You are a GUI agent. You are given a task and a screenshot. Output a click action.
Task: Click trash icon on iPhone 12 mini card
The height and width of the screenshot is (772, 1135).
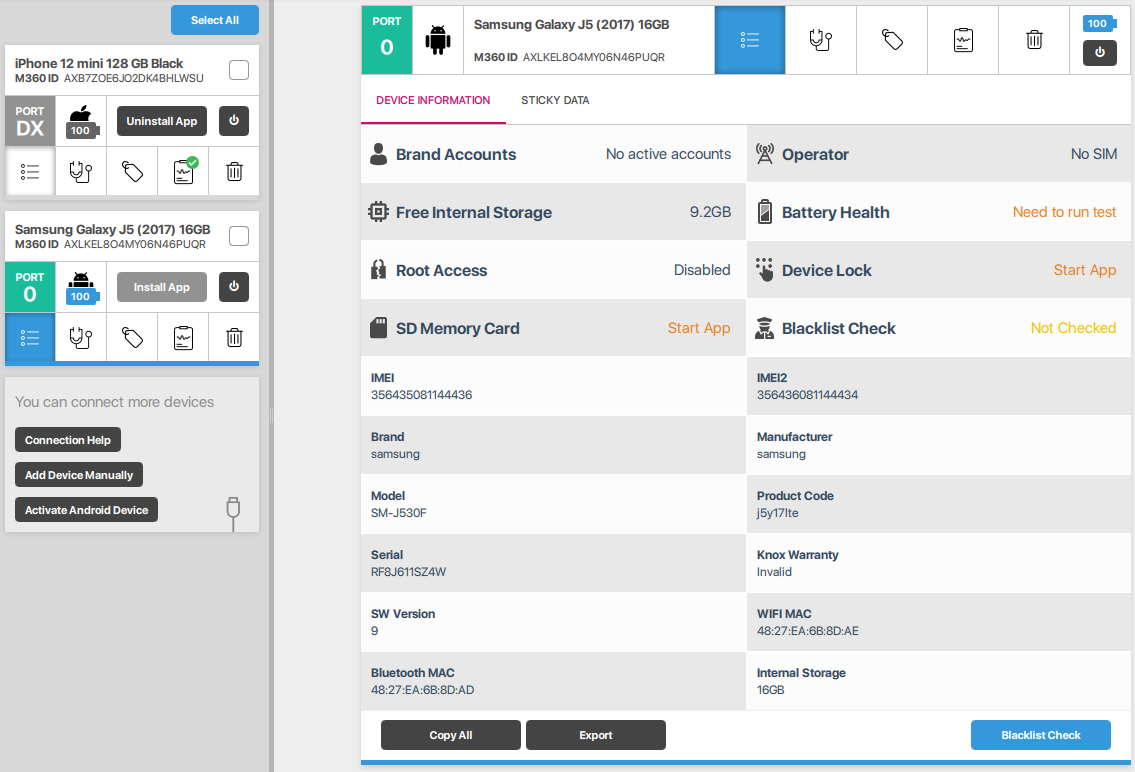click(x=234, y=171)
